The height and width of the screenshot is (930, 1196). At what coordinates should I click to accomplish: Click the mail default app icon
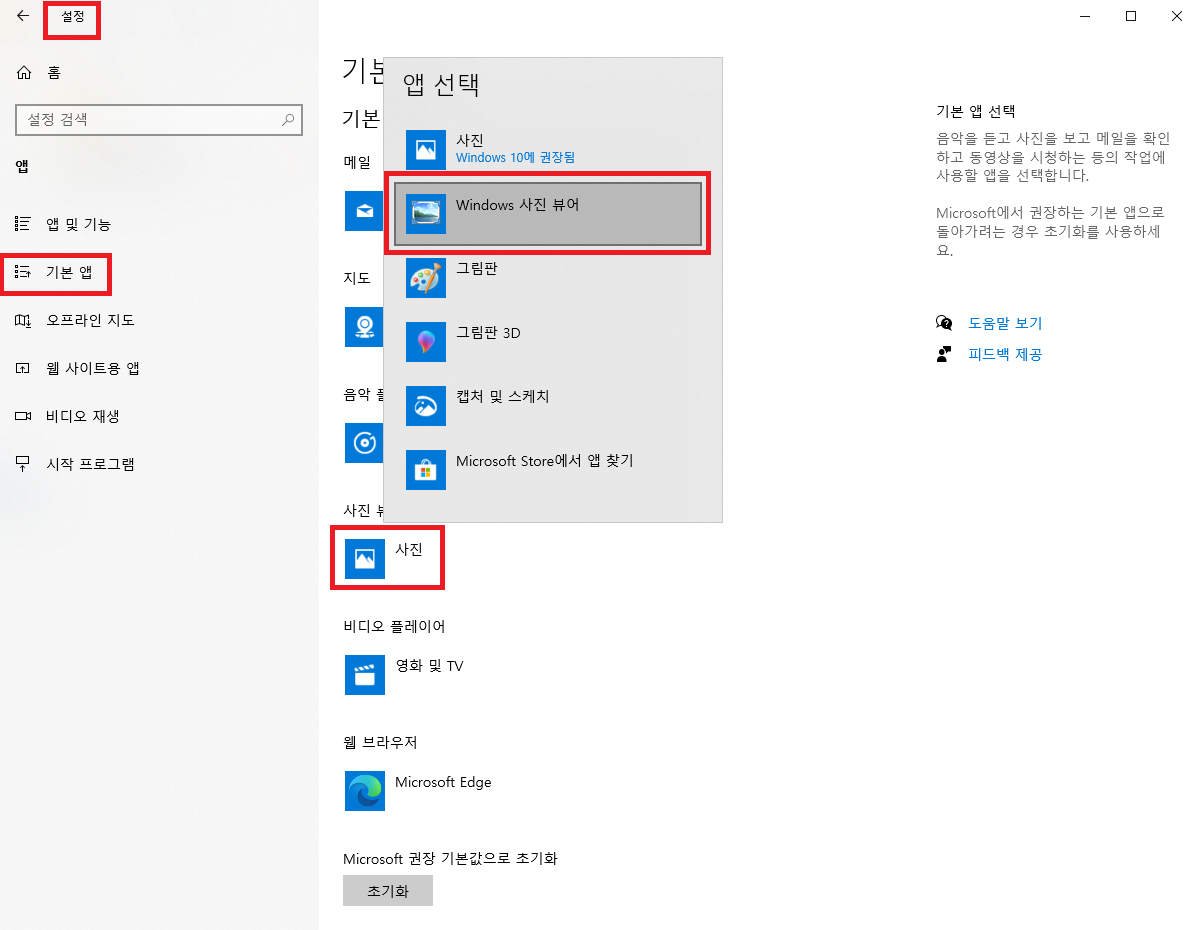point(364,211)
